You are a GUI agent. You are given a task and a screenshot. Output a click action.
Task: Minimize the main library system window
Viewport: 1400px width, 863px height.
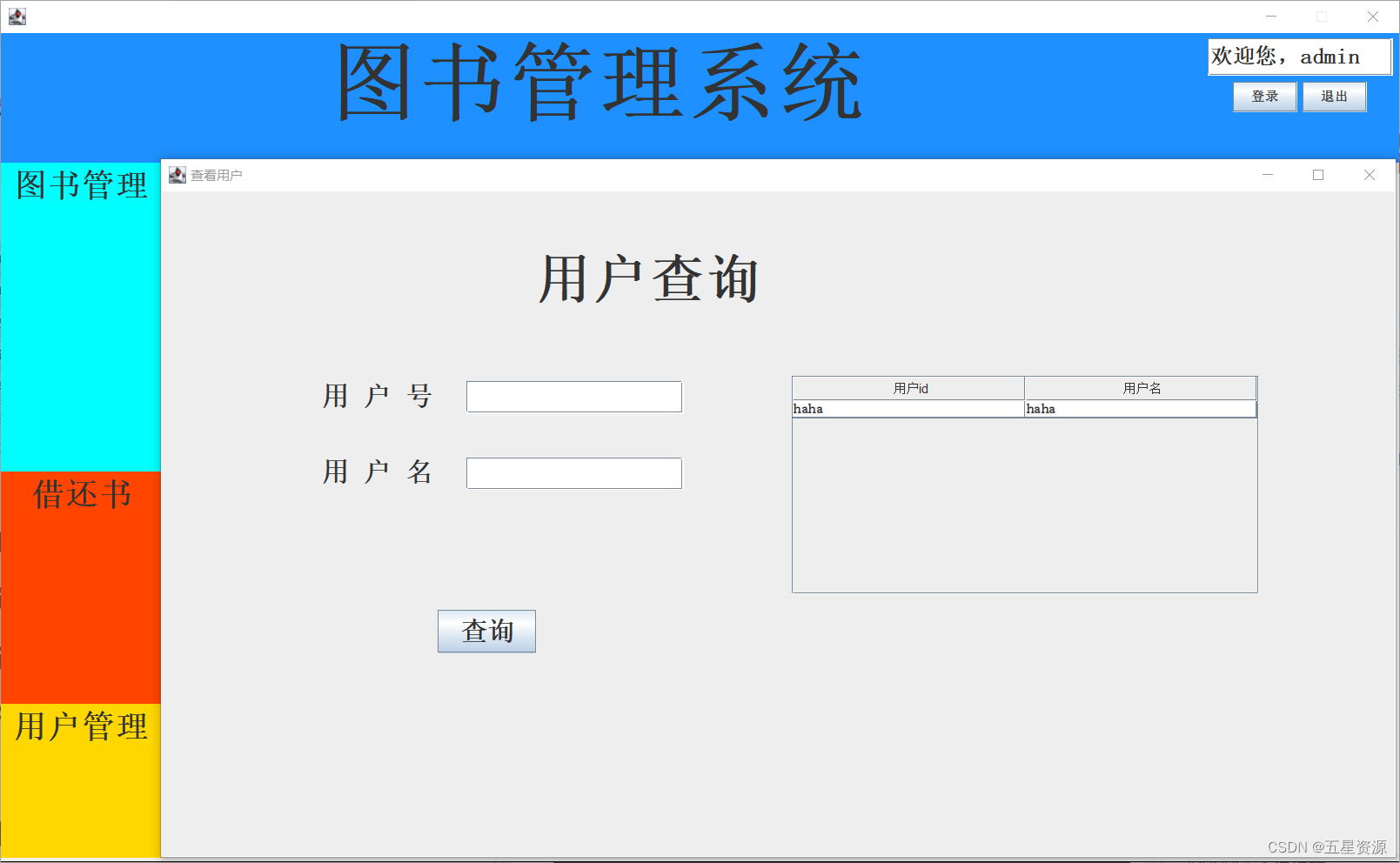point(1271,17)
